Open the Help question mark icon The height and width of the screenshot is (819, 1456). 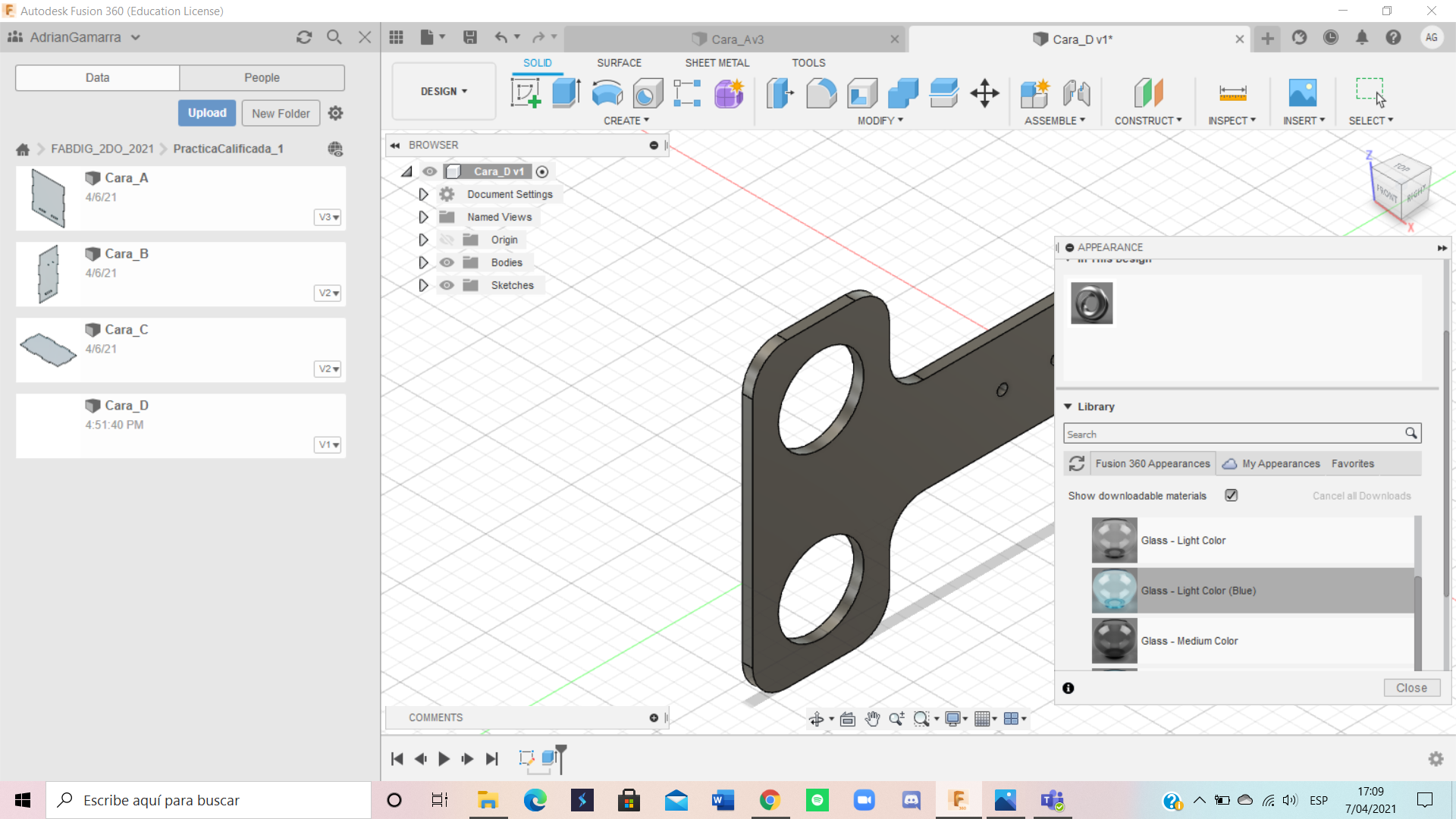pyautogui.click(x=1393, y=37)
